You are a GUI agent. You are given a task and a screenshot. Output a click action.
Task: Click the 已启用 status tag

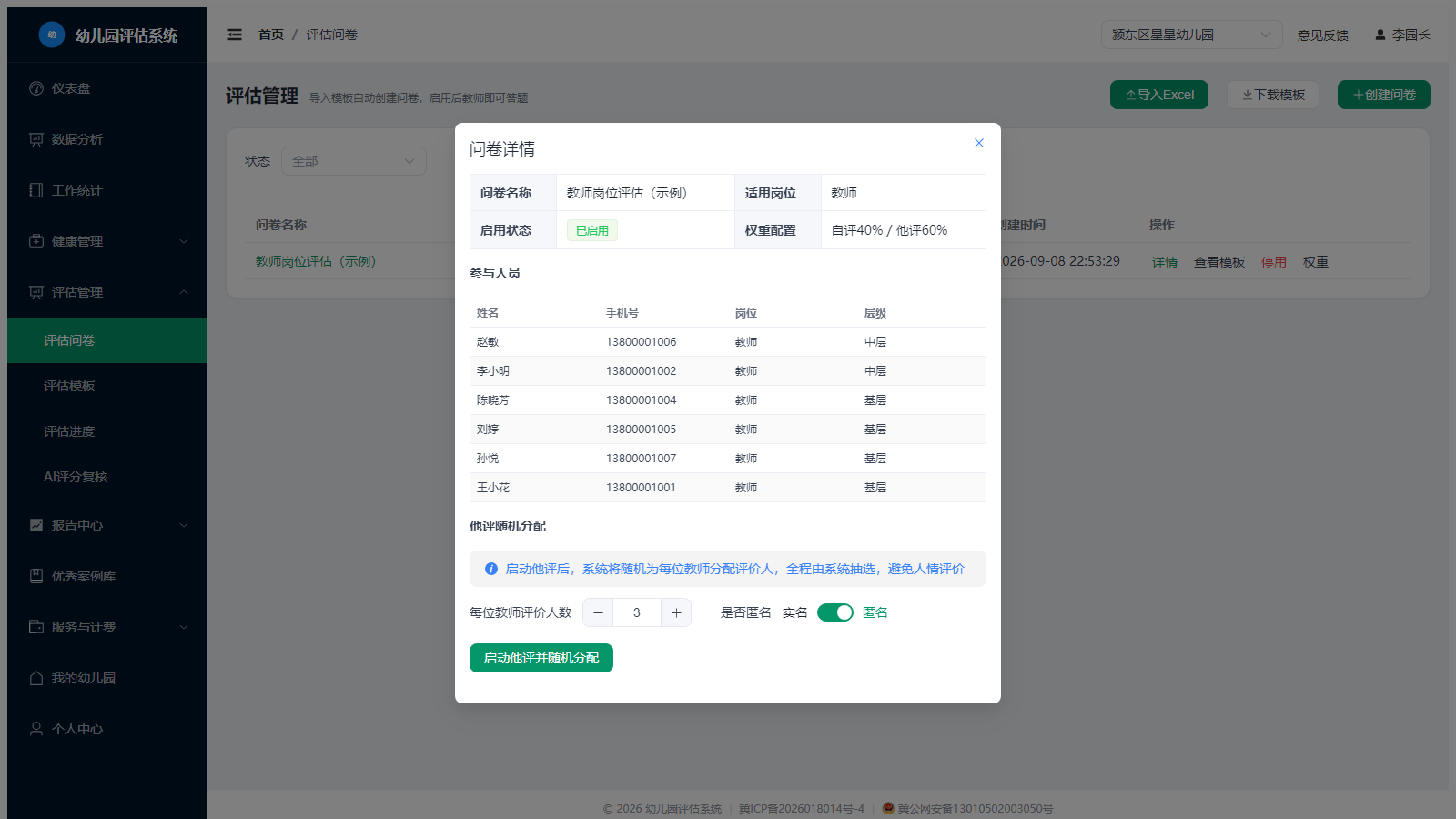pos(592,230)
